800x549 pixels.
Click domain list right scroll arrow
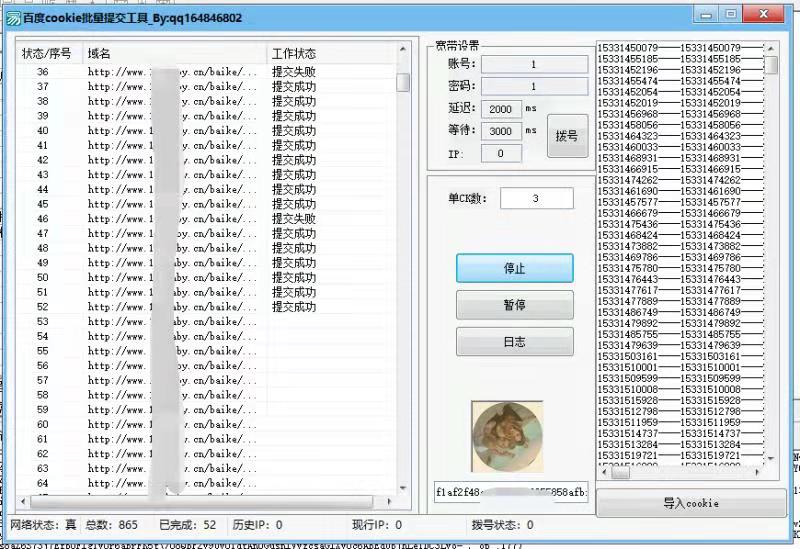coord(389,502)
